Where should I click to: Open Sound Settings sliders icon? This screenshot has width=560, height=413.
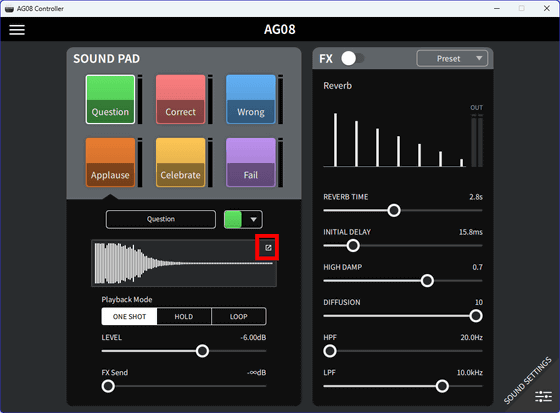(x=543, y=396)
